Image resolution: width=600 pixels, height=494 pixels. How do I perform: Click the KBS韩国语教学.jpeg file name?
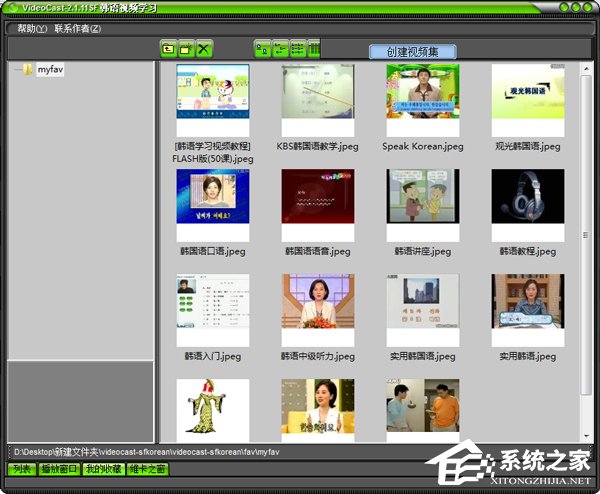(x=318, y=147)
